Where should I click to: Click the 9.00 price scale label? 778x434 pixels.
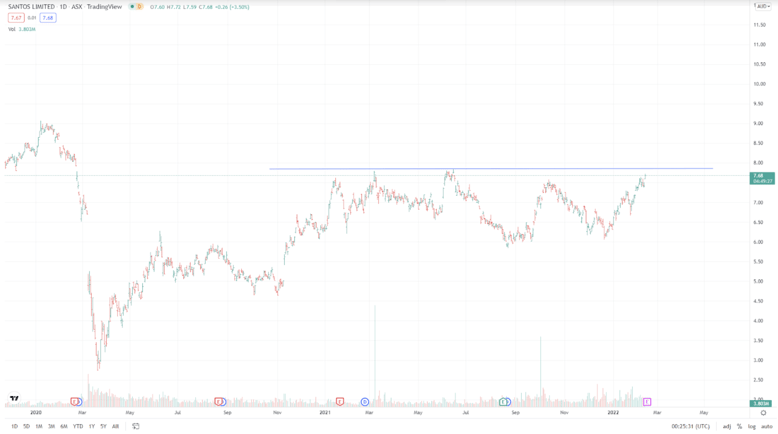(x=758, y=124)
